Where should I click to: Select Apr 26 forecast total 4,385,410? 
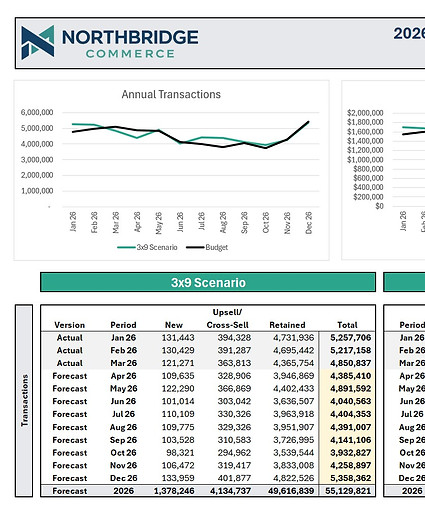351,376
